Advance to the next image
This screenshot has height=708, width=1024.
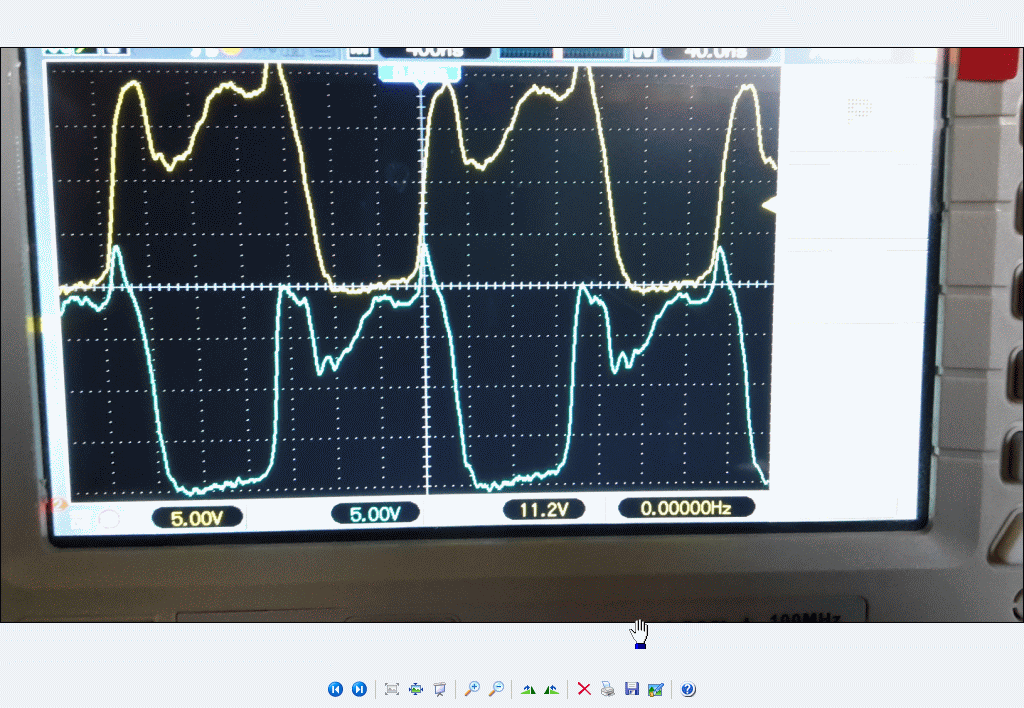pyautogui.click(x=359, y=689)
